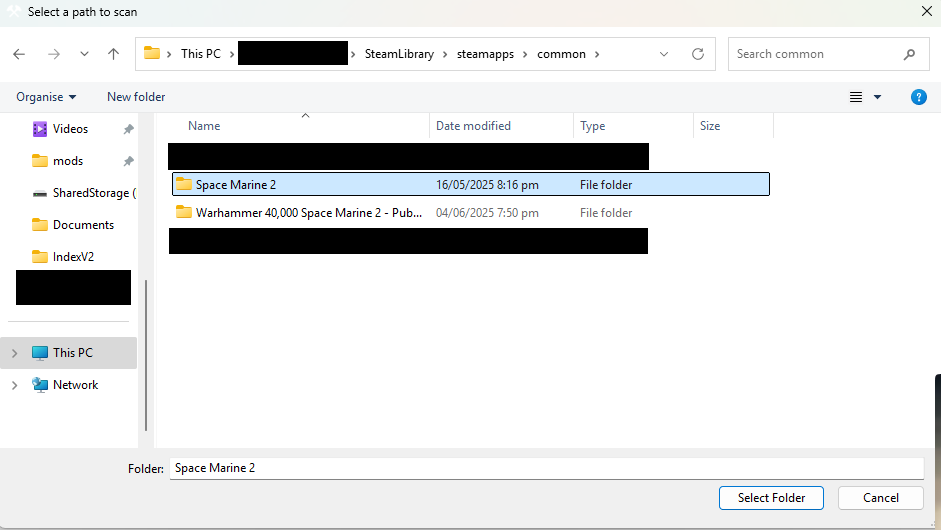Sort by Date modified column
The image size is (941, 530).
tap(474, 126)
